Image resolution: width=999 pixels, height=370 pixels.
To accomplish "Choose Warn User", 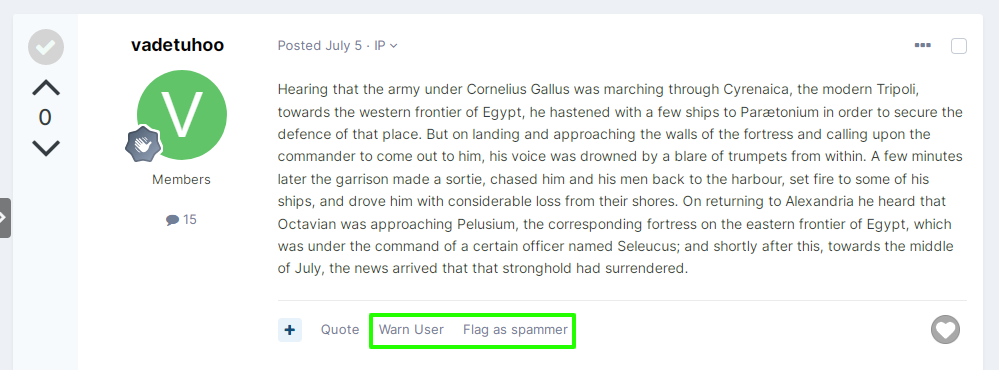I will click(x=412, y=330).
